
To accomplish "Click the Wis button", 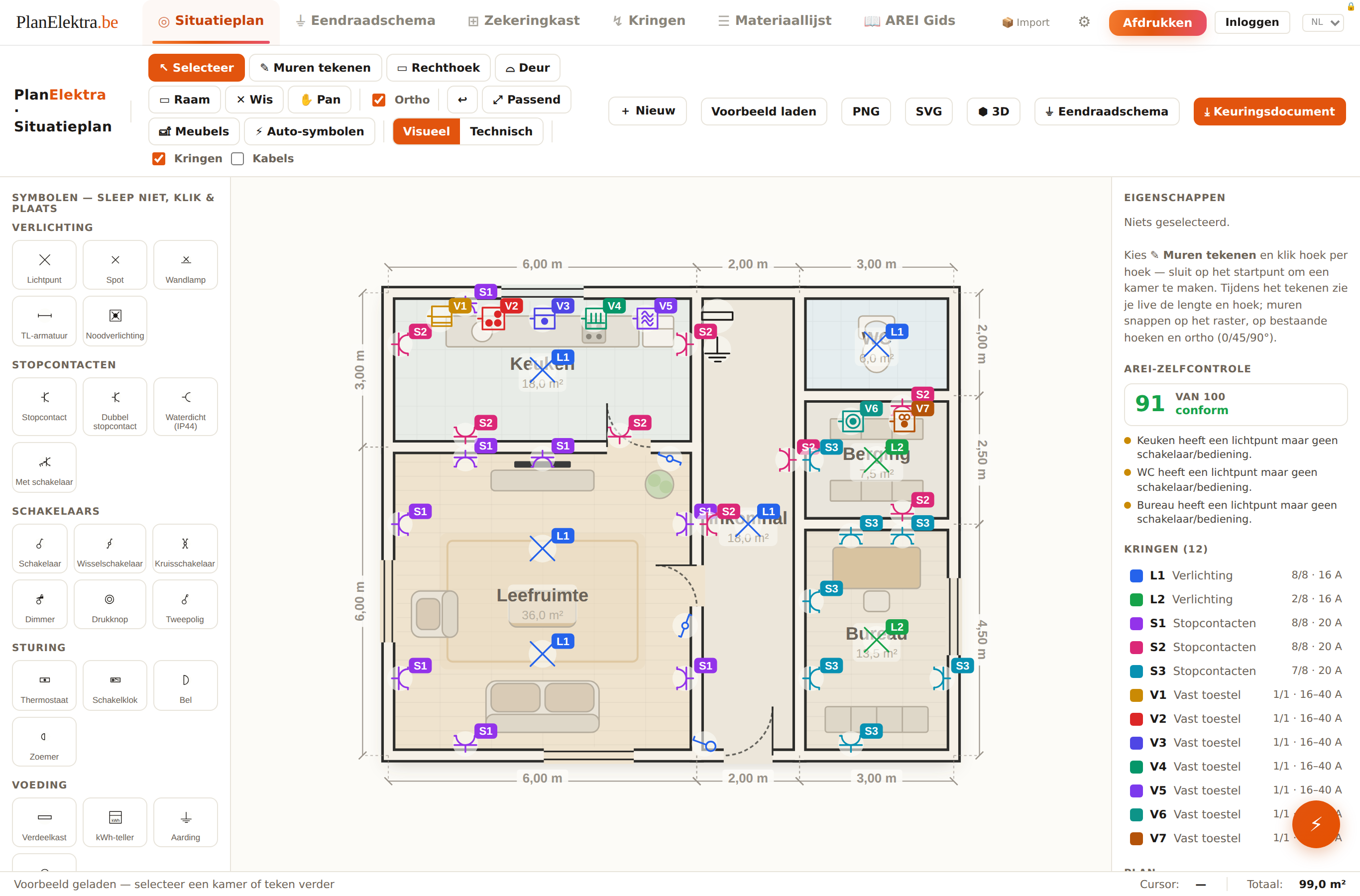I will [254, 100].
